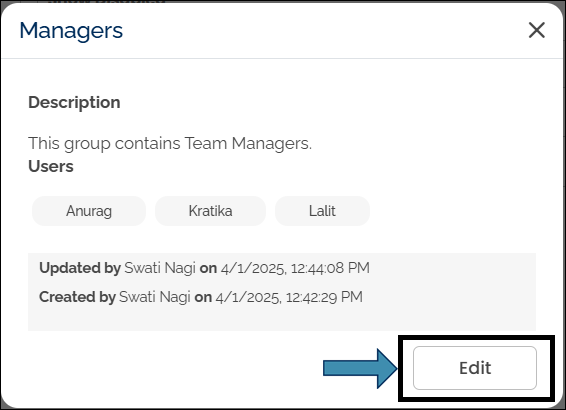Image resolution: width=566 pixels, height=410 pixels.
Task: Click the group description text
Action: (x=170, y=144)
